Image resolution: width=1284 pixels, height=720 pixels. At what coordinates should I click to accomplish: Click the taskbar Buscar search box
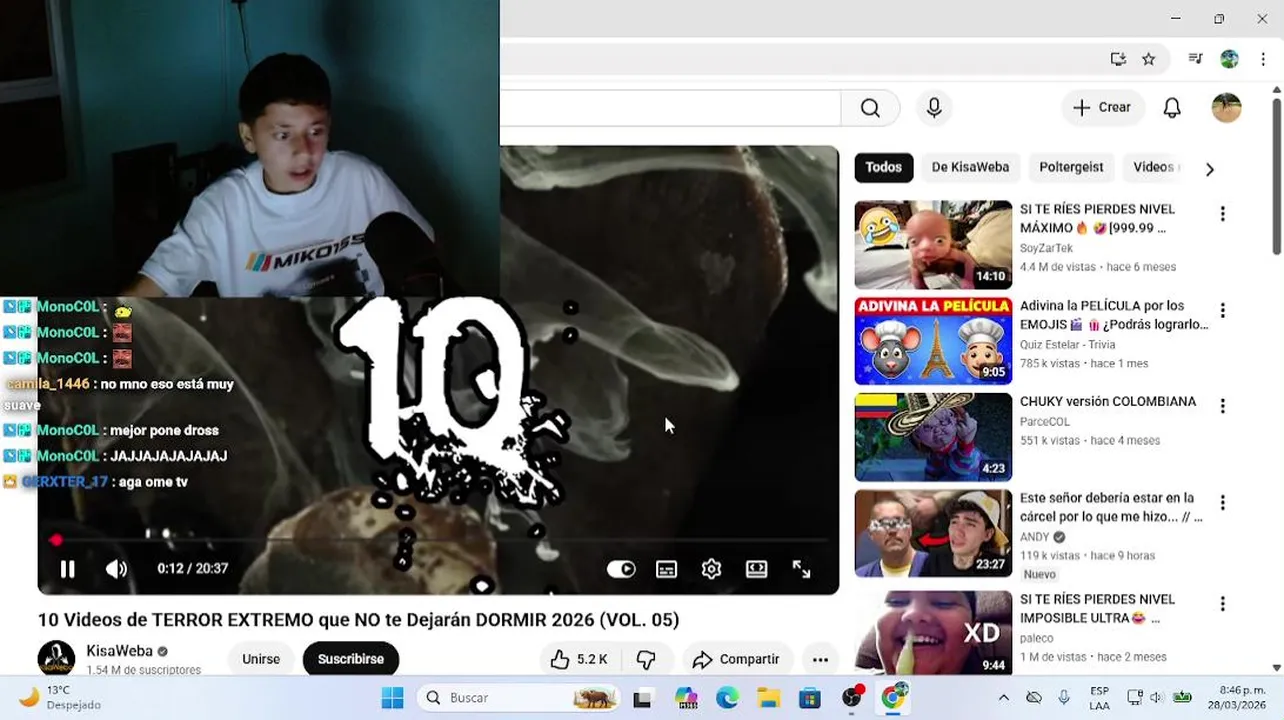click(x=518, y=698)
